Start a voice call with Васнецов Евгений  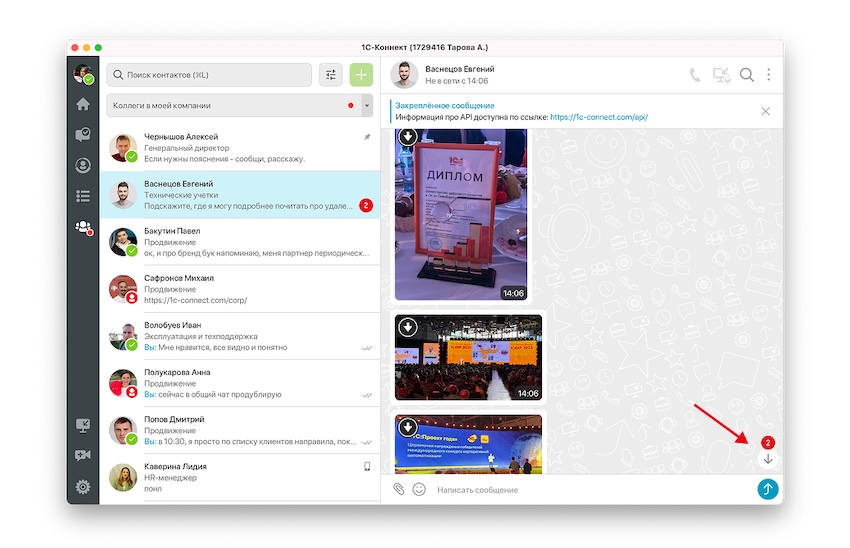[695, 75]
